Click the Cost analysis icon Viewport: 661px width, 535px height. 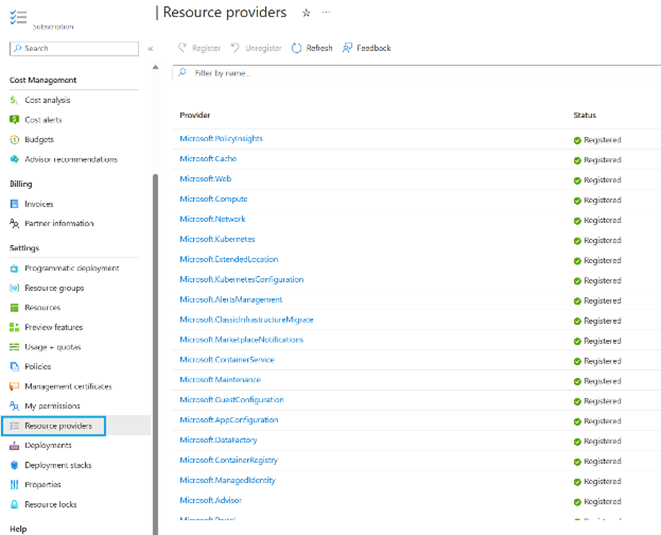pyautogui.click(x=14, y=100)
